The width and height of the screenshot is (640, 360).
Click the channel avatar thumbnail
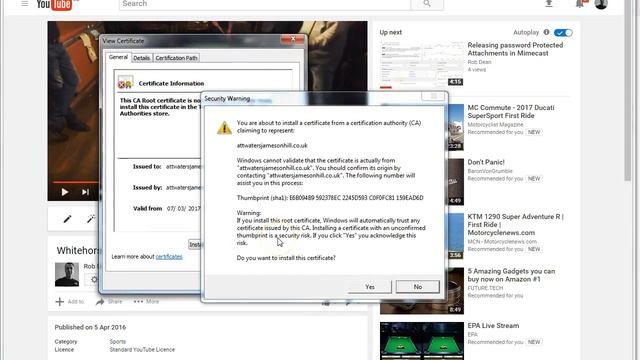pos(67,274)
